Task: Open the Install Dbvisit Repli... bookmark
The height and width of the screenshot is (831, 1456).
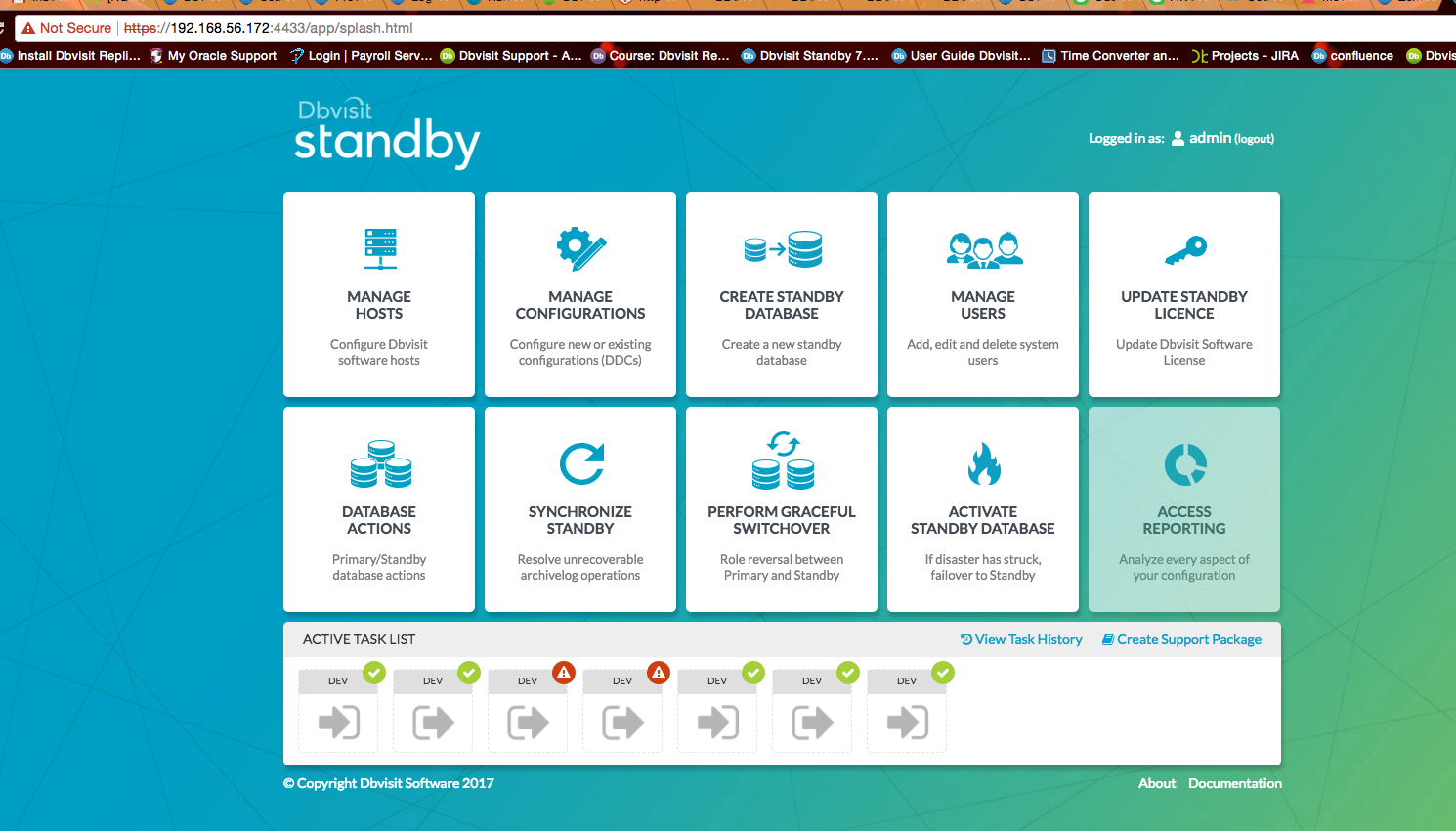Action: (70, 56)
